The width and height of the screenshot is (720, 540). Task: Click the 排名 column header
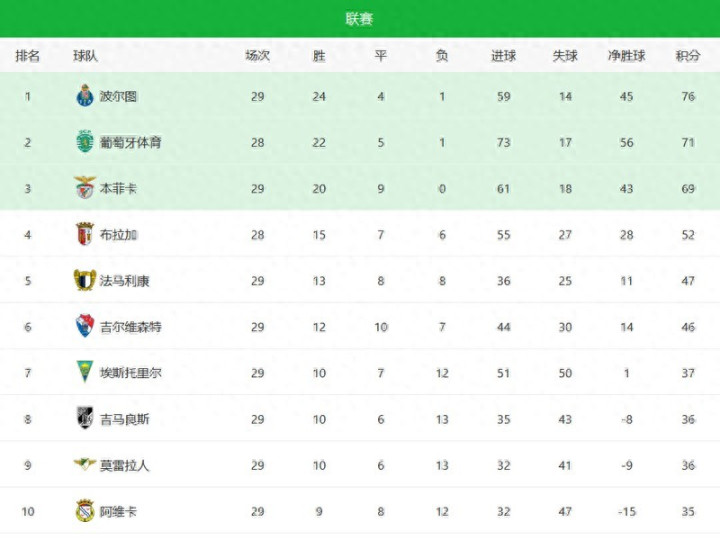[28, 56]
